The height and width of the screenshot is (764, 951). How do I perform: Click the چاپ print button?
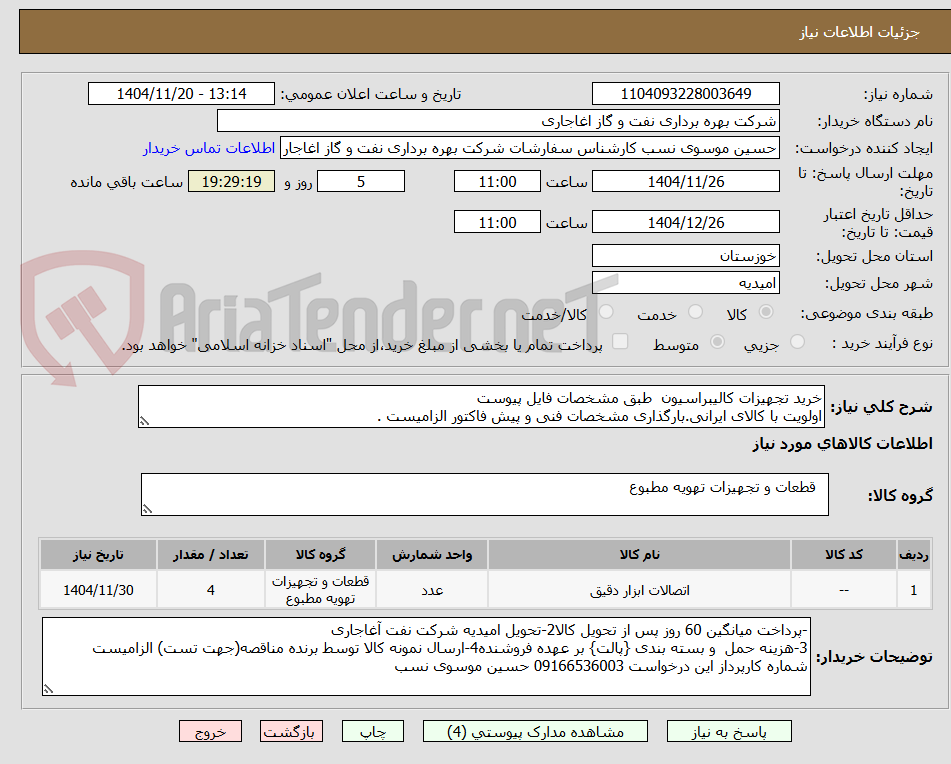coord(372,731)
